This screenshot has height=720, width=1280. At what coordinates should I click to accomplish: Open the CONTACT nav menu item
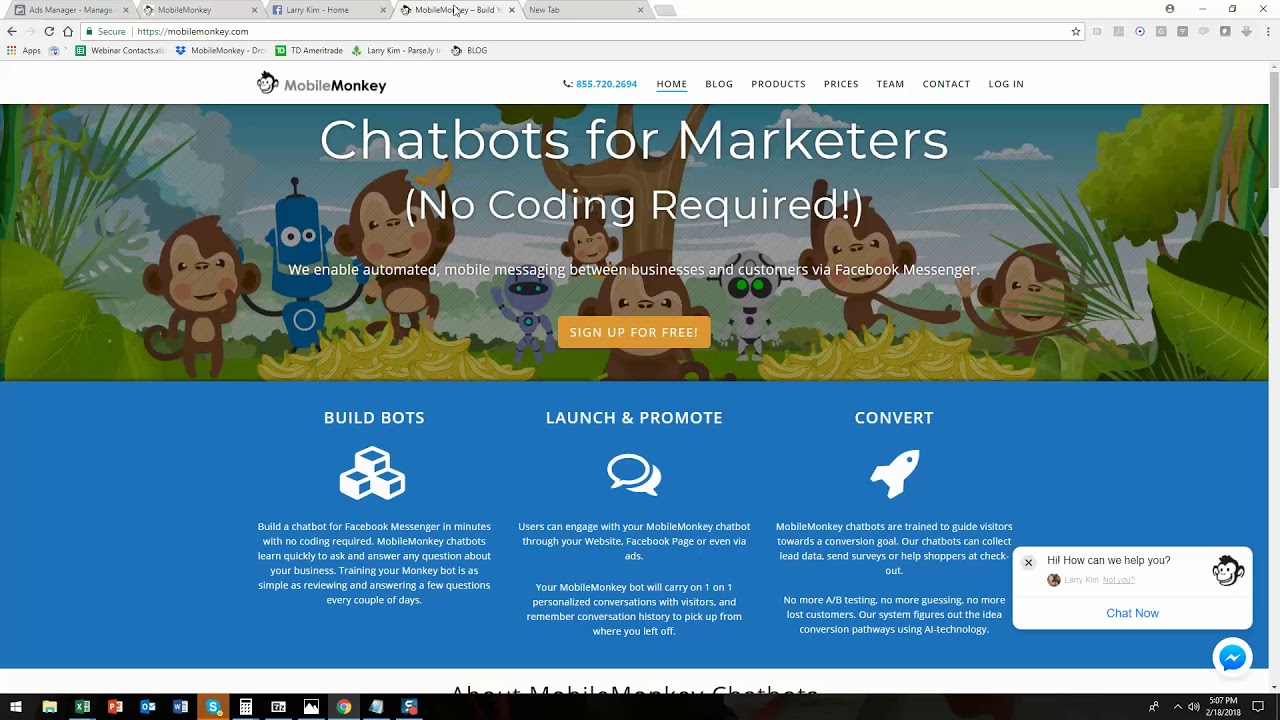click(x=946, y=84)
